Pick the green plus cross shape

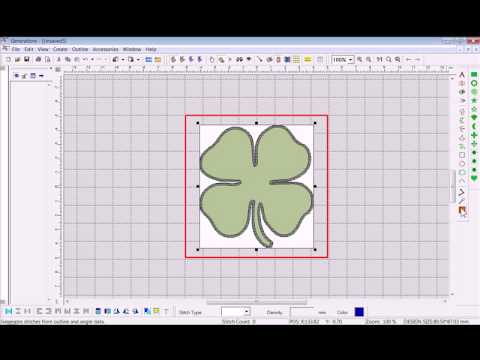pyautogui.click(x=474, y=135)
